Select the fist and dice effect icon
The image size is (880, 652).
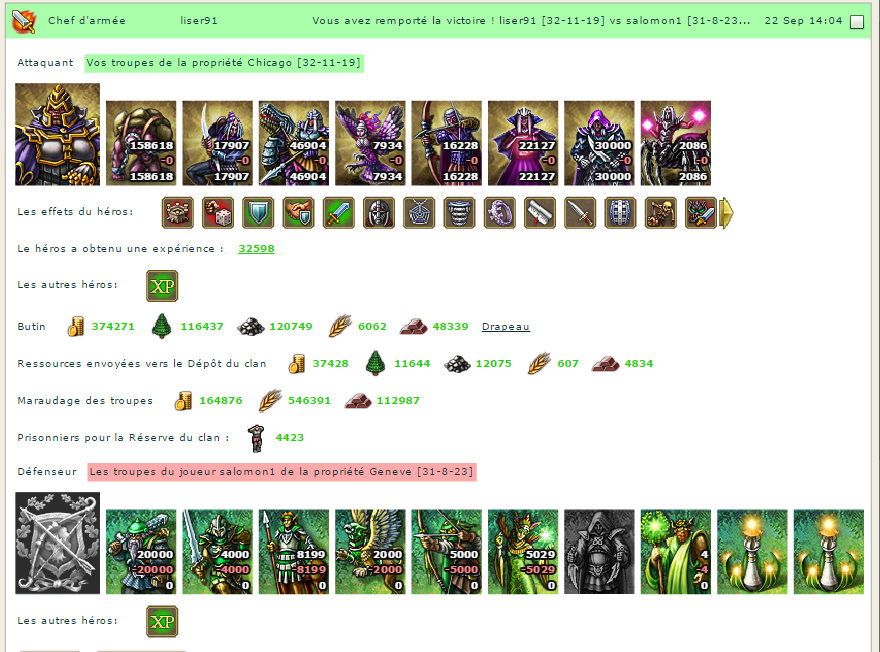[x=218, y=213]
